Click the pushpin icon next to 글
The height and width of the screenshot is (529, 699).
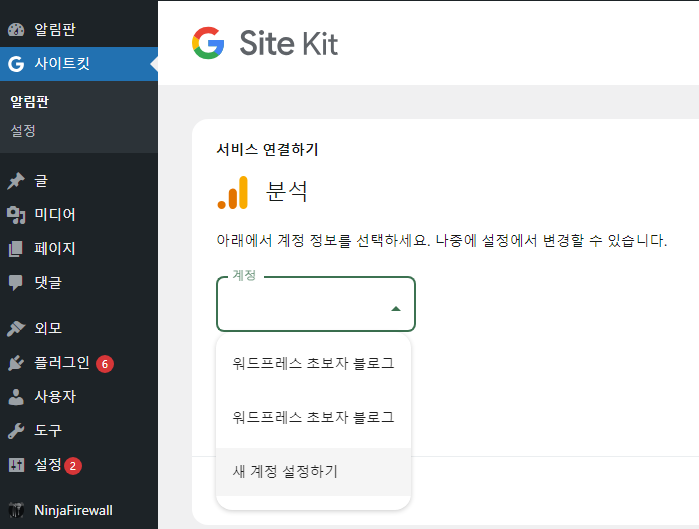(16, 180)
